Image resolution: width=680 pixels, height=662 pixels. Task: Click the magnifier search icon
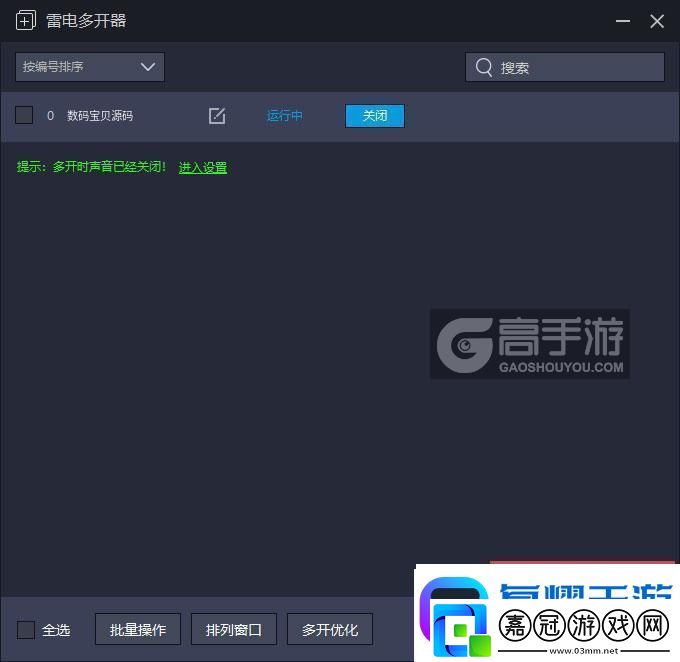(484, 67)
